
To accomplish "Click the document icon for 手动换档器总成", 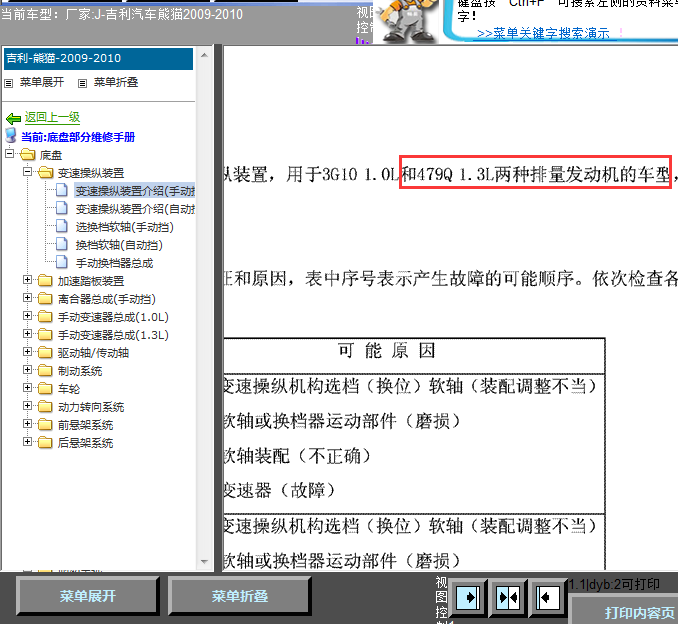I will tap(62, 262).
